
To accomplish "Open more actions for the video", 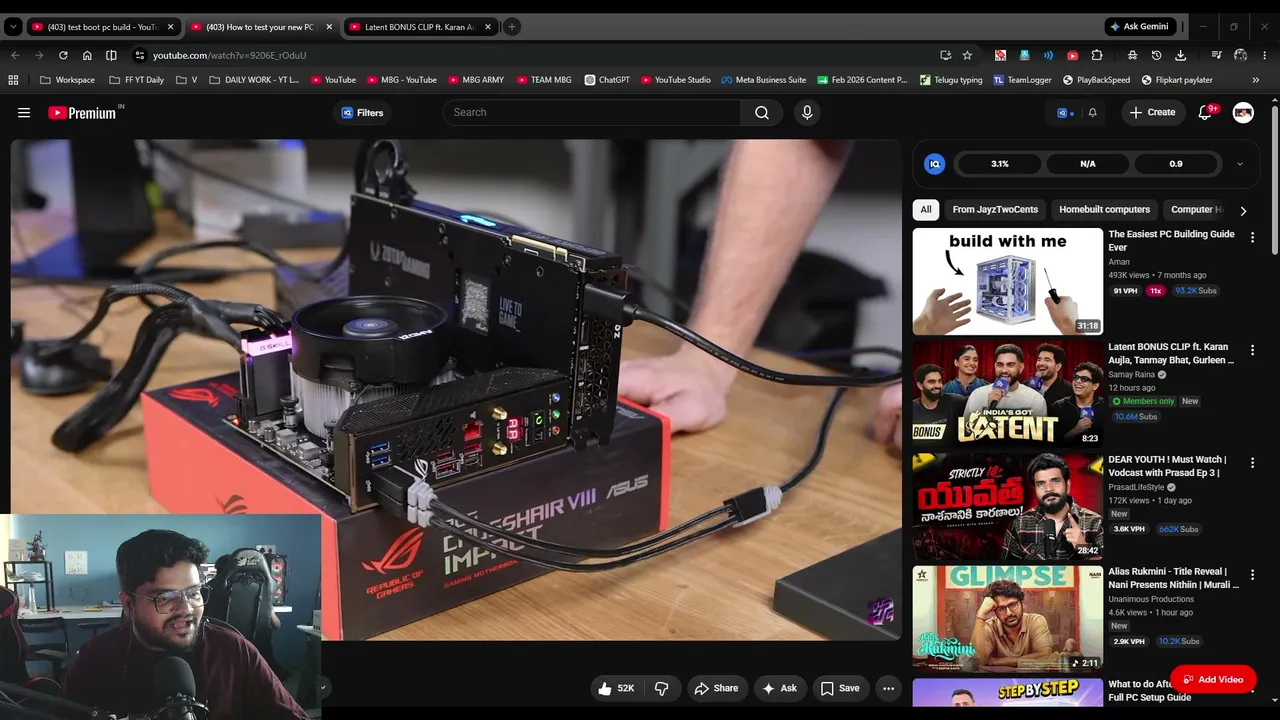I will [x=888, y=688].
